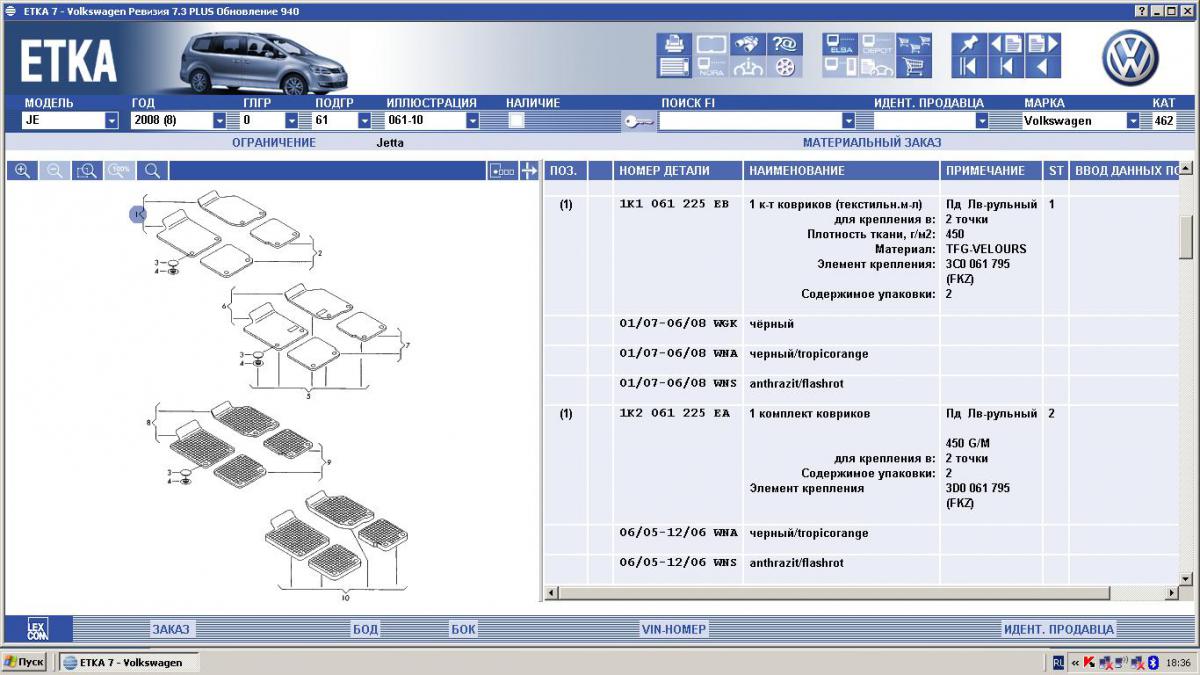Click the horizontal scrollbar right arrow

tap(1171, 594)
